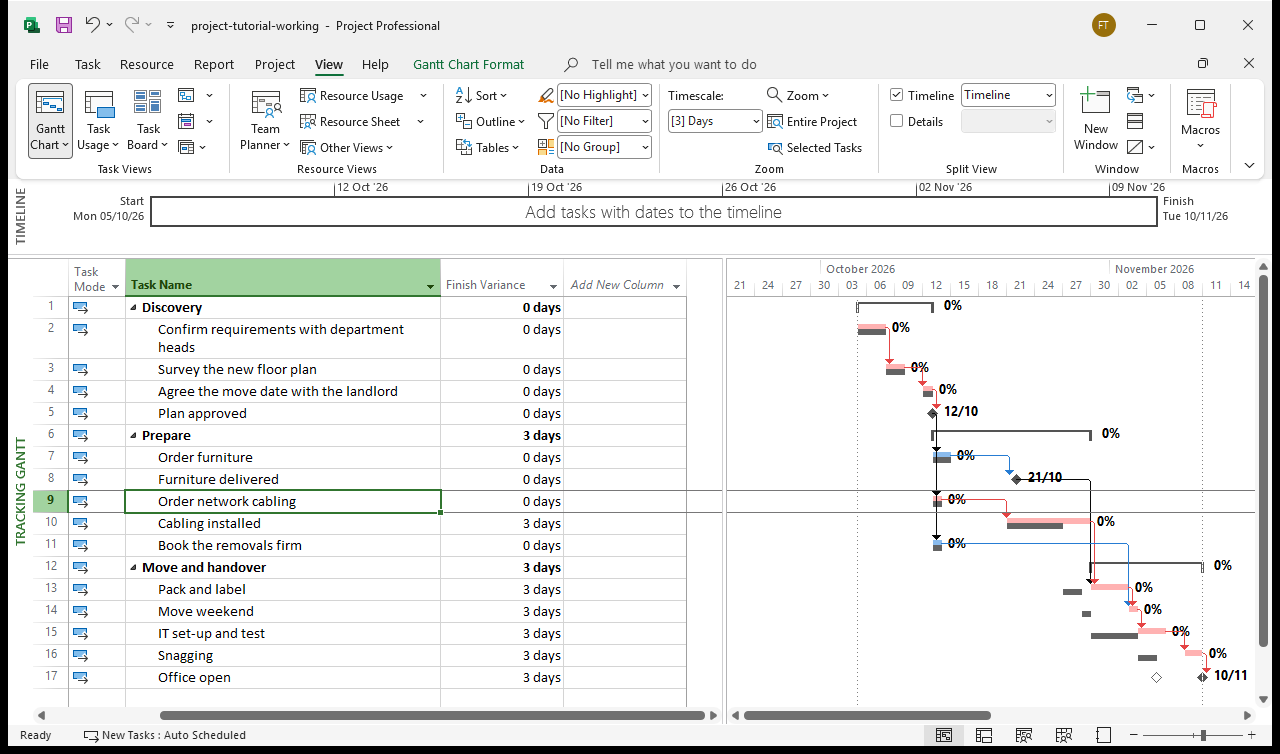Switch to the Report ribbon tab
Screen dimensions: 1280x754
(x=214, y=64)
